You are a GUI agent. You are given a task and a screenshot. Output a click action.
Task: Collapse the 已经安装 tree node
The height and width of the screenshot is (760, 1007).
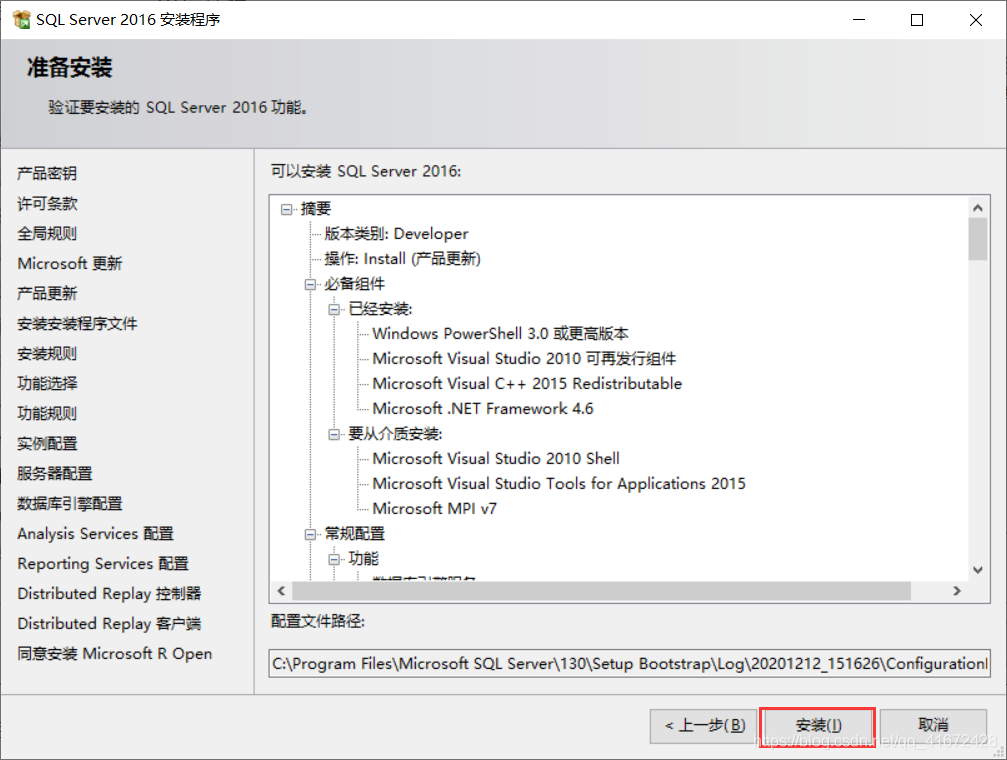click(x=334, y=309)
